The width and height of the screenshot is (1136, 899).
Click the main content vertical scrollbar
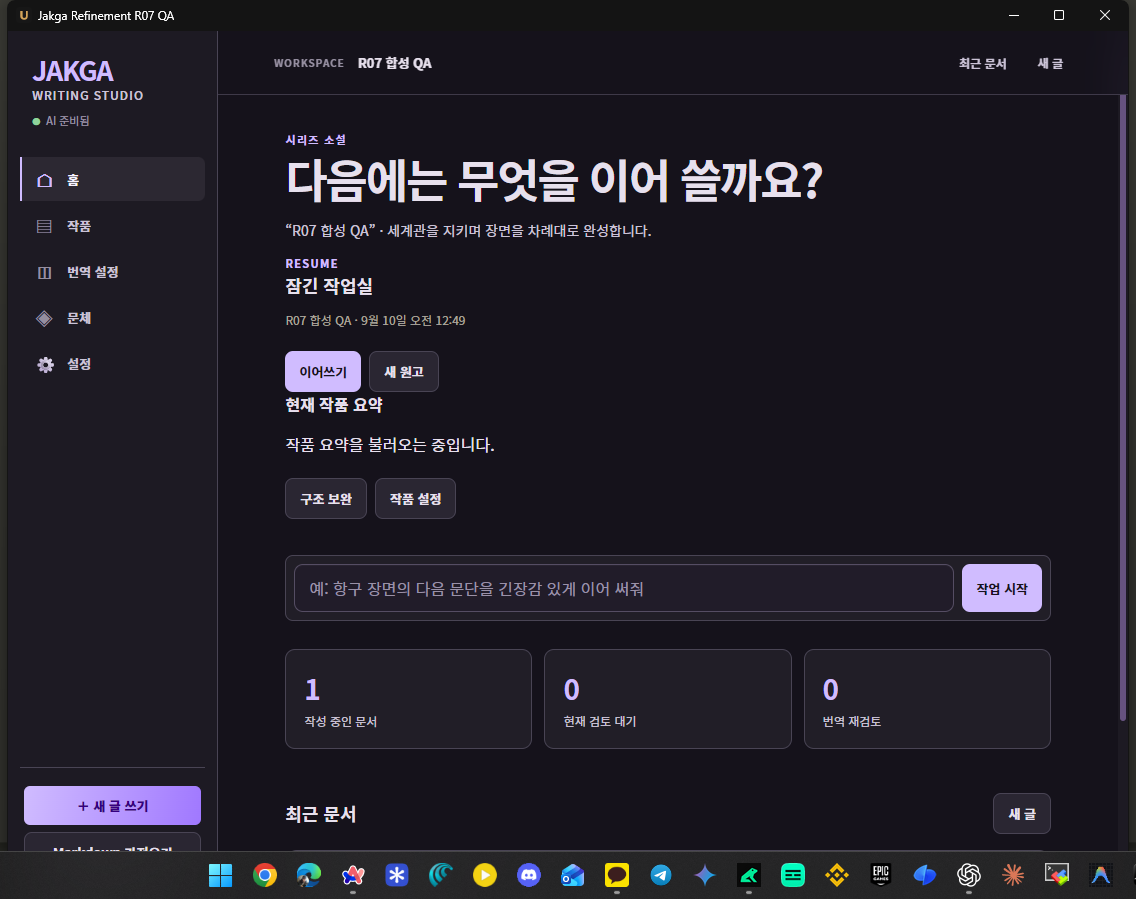tap(1123, 408)
